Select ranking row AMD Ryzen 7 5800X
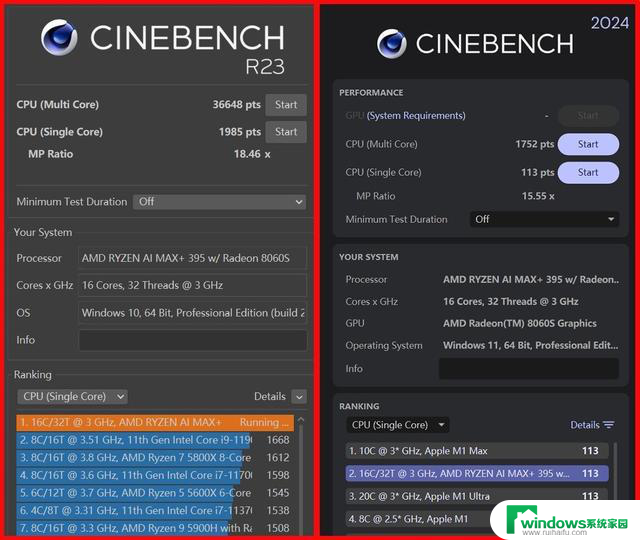The image size is (640, 540). click(155, 458)
